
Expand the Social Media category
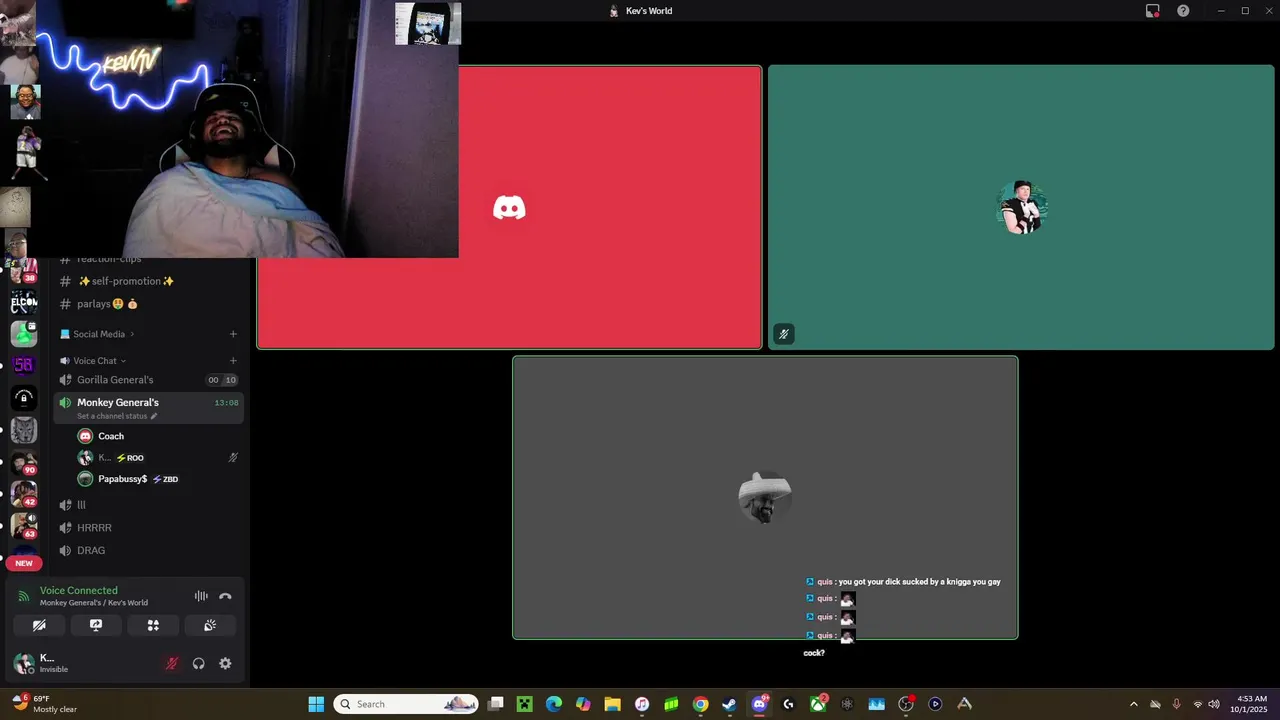coord(97,334)
